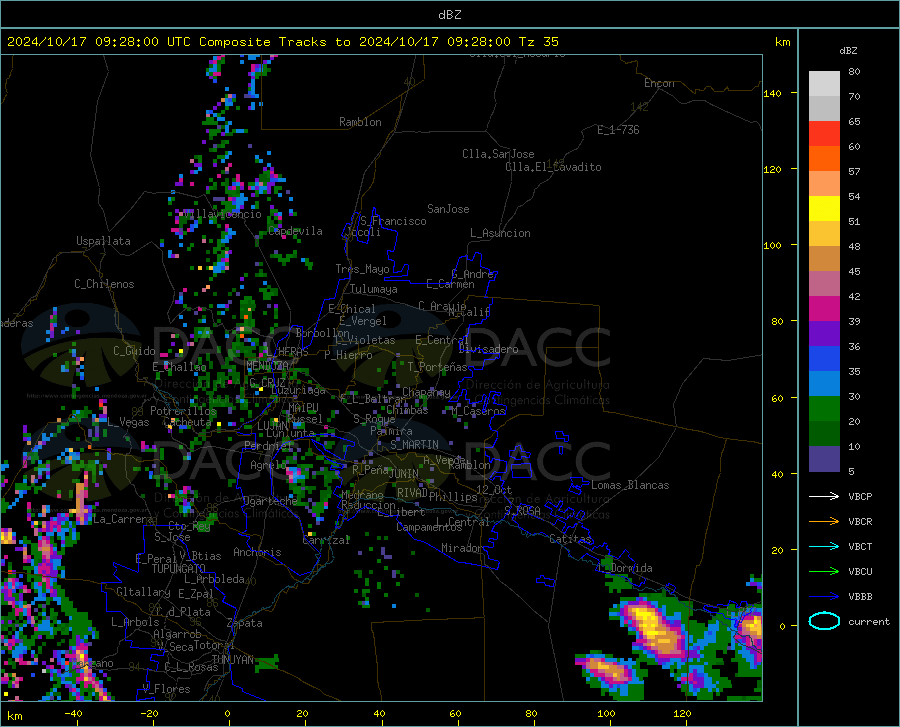Click the 'Catitas' place label
The image size is (900, 727).
570,539
